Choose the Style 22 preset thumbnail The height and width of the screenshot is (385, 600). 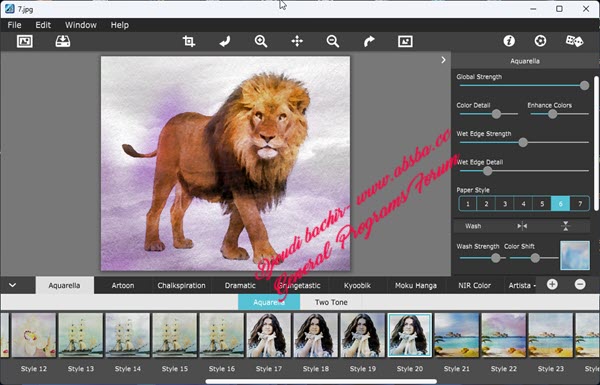click(x=504, y=335)
